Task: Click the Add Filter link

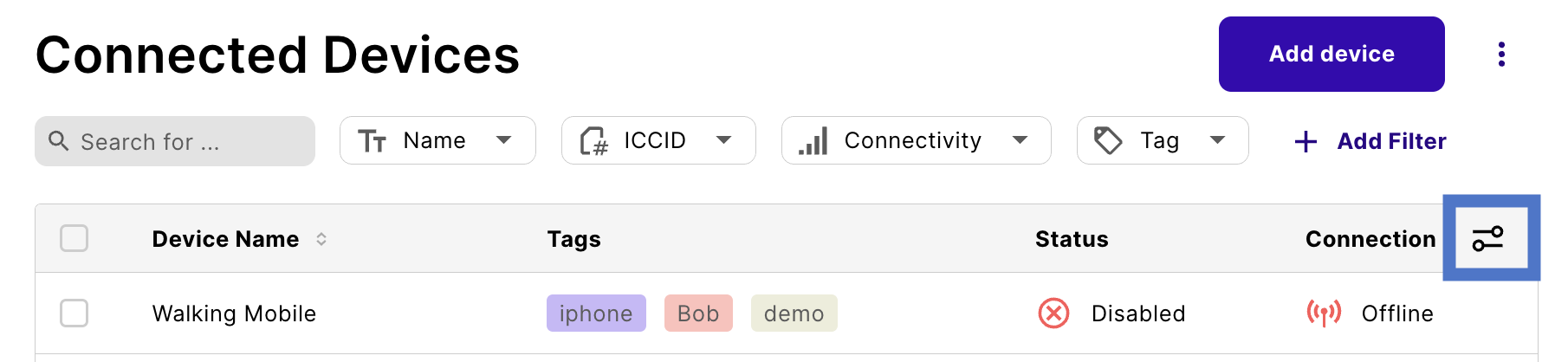Action: [1391, 141]
